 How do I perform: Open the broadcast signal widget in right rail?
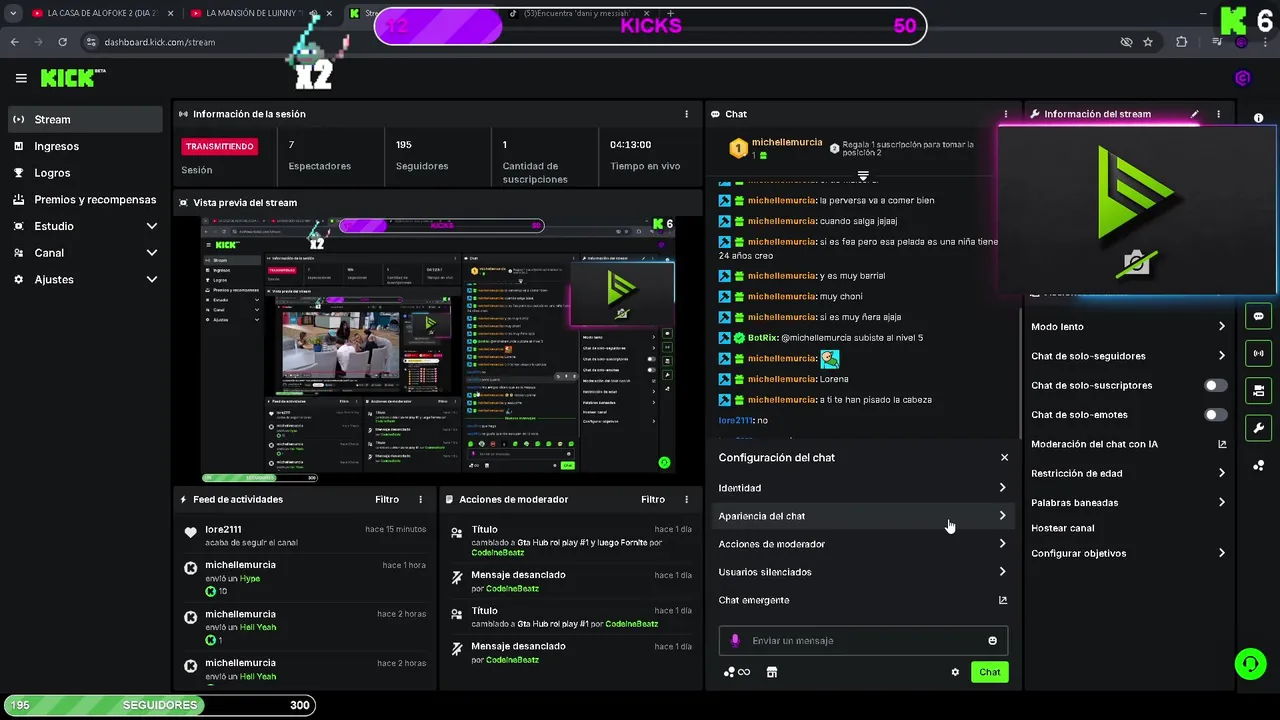1258,353
